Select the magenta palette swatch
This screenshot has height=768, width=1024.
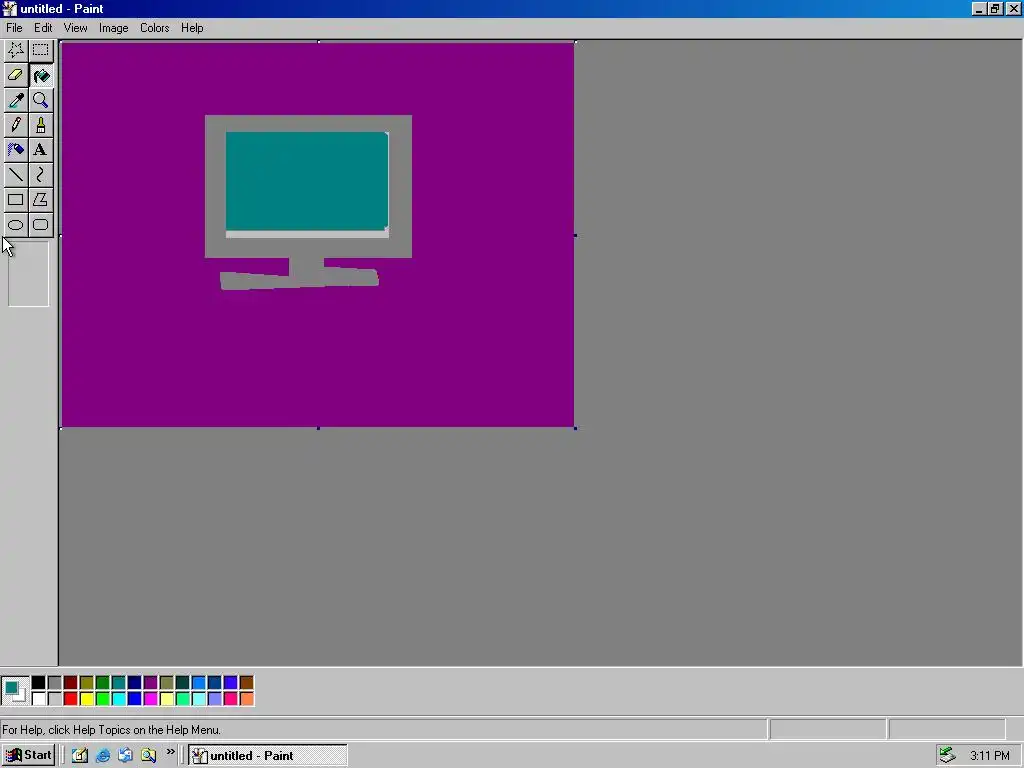(x=151, y=699)
